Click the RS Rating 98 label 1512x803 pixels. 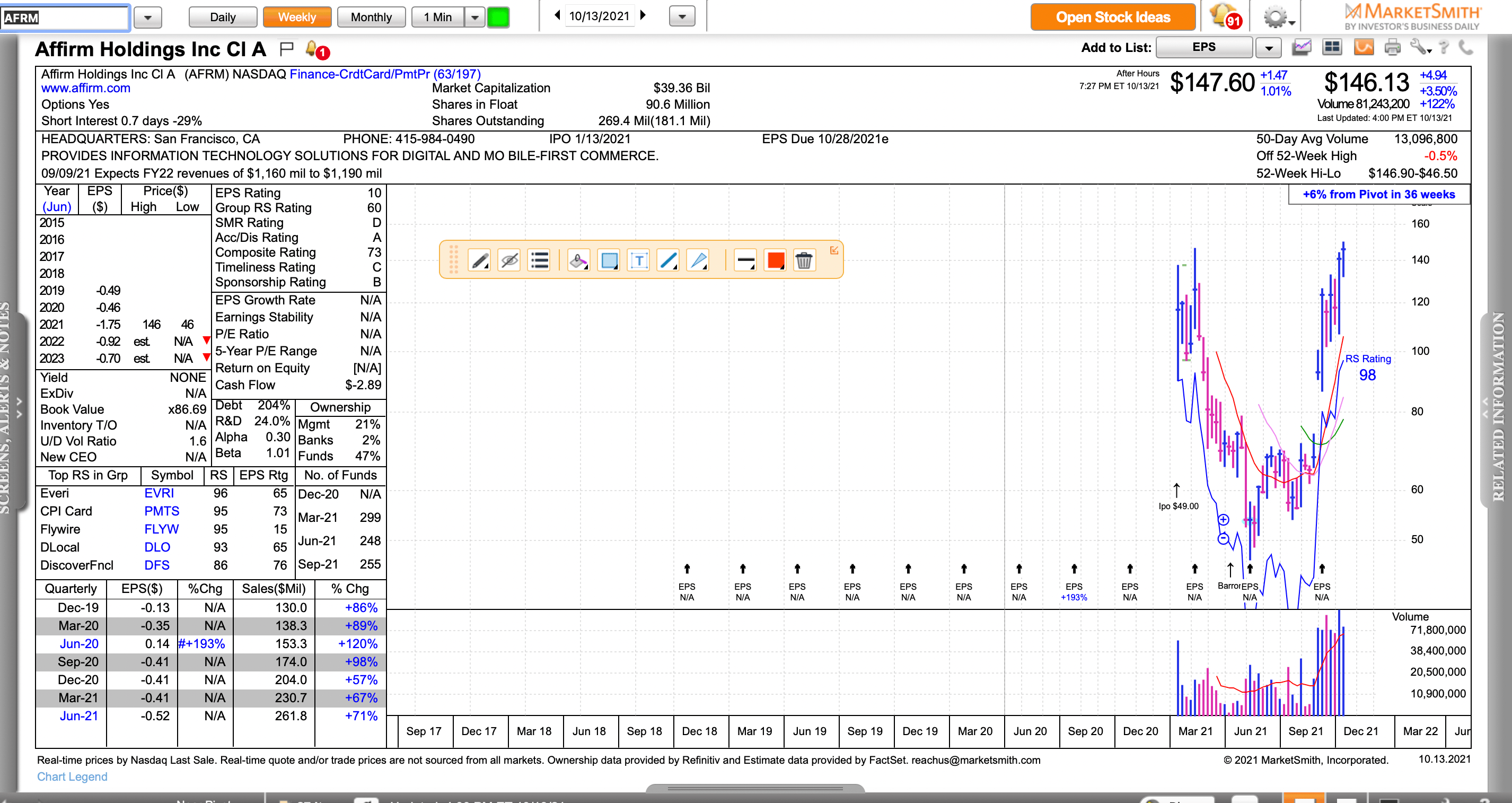coord(1368,368)
